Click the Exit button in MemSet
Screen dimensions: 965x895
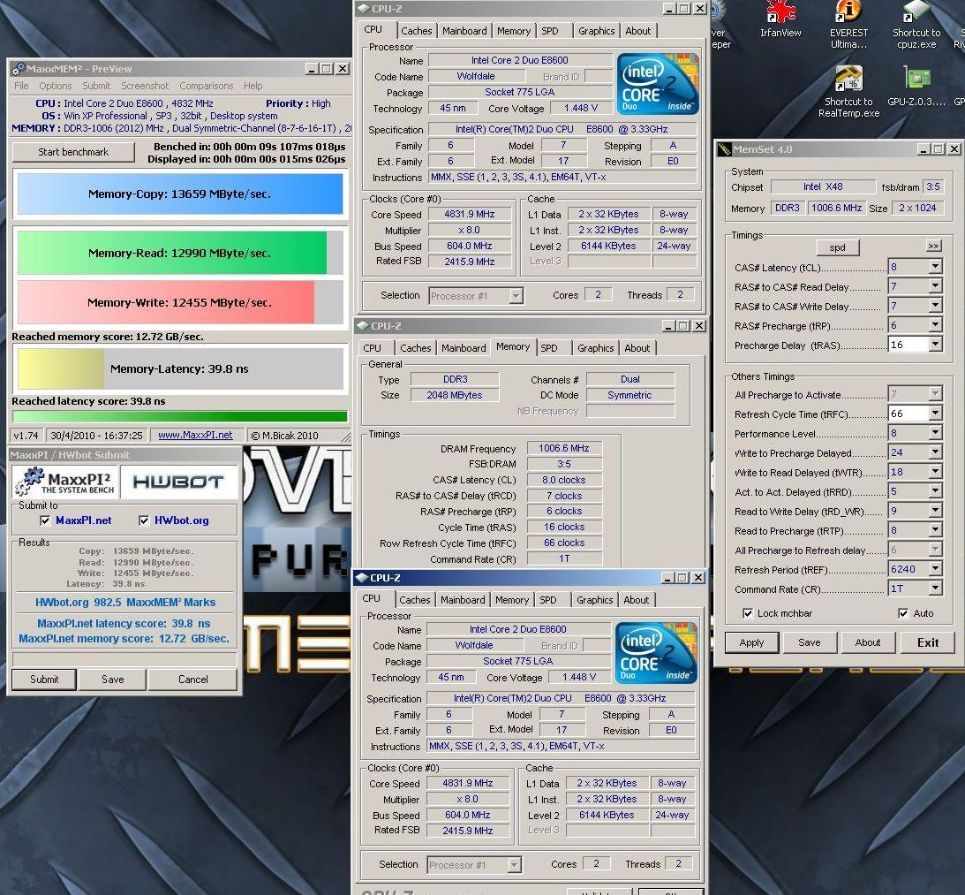[x=927, y=642]
